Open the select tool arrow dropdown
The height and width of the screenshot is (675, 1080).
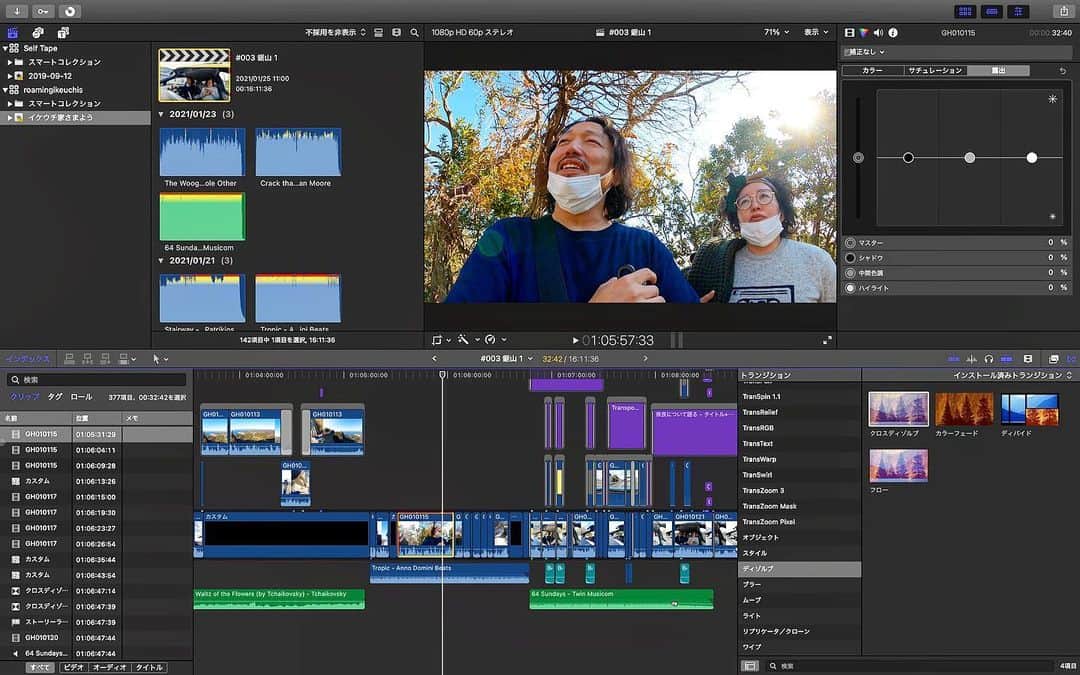[x=160, y=359]
